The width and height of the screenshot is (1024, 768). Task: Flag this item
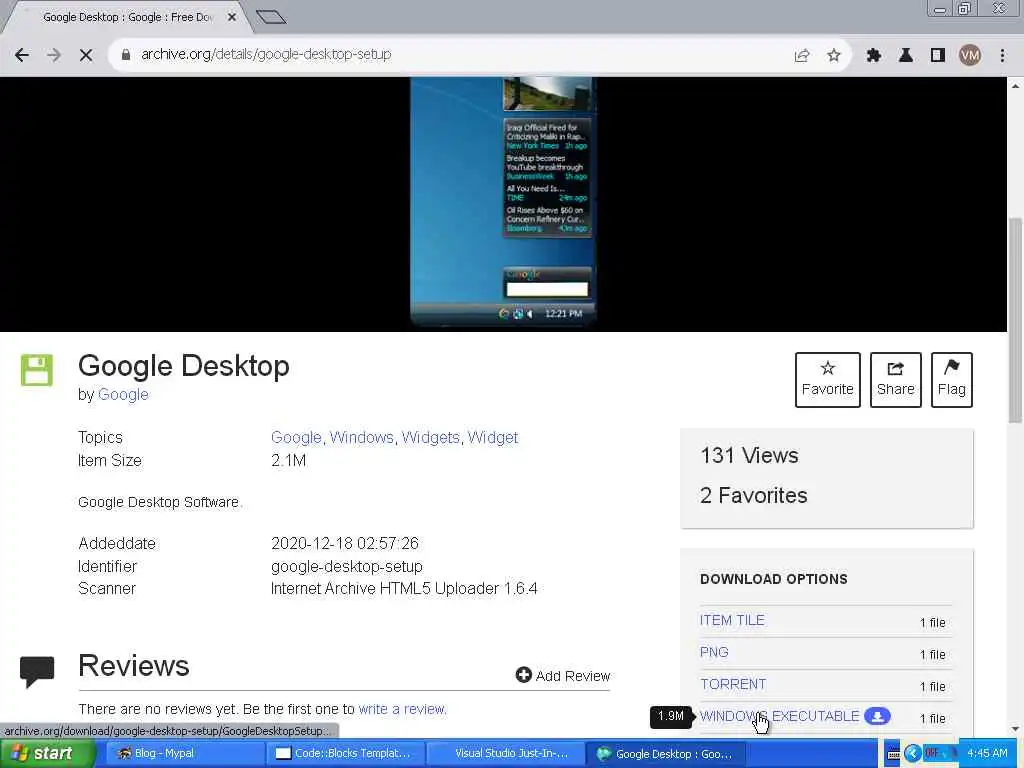[952, 379]
